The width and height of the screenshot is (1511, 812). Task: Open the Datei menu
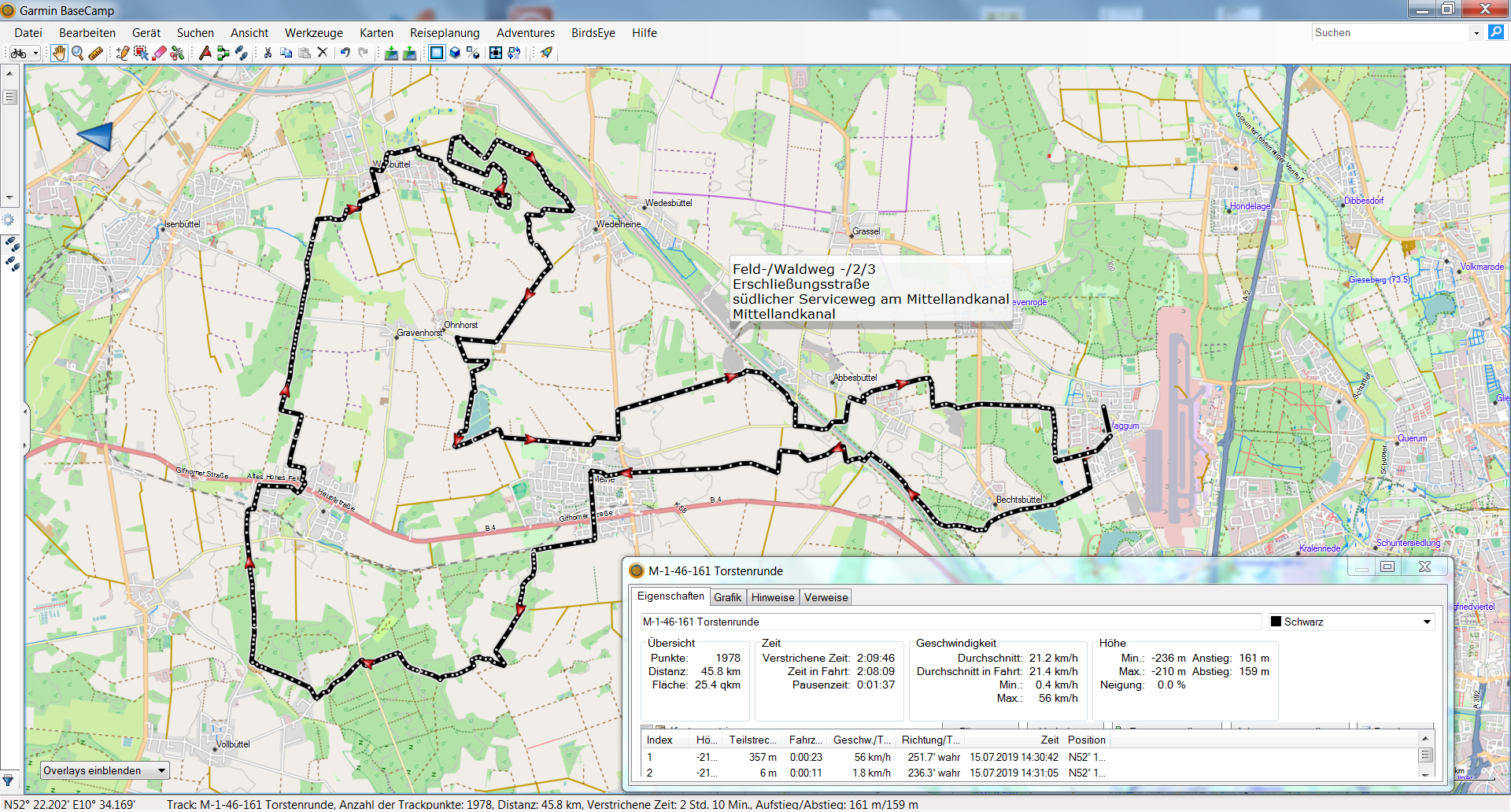(28, 33)
